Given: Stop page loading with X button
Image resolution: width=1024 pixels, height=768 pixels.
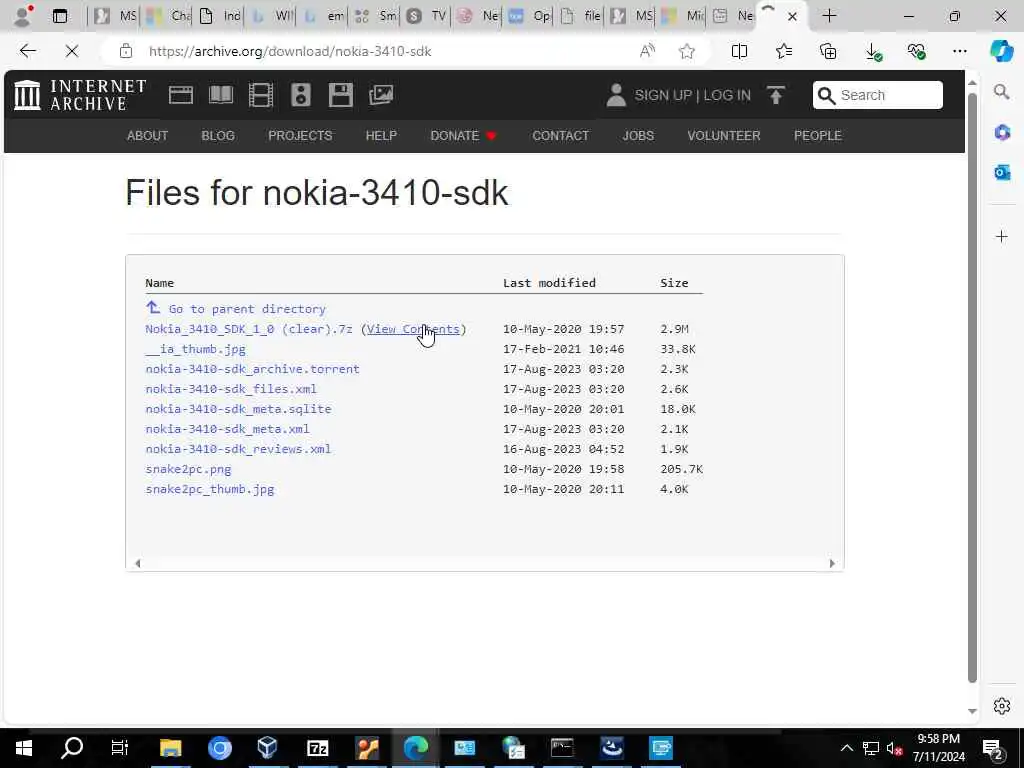Looking at the screenshot, I should coord(72,51).
